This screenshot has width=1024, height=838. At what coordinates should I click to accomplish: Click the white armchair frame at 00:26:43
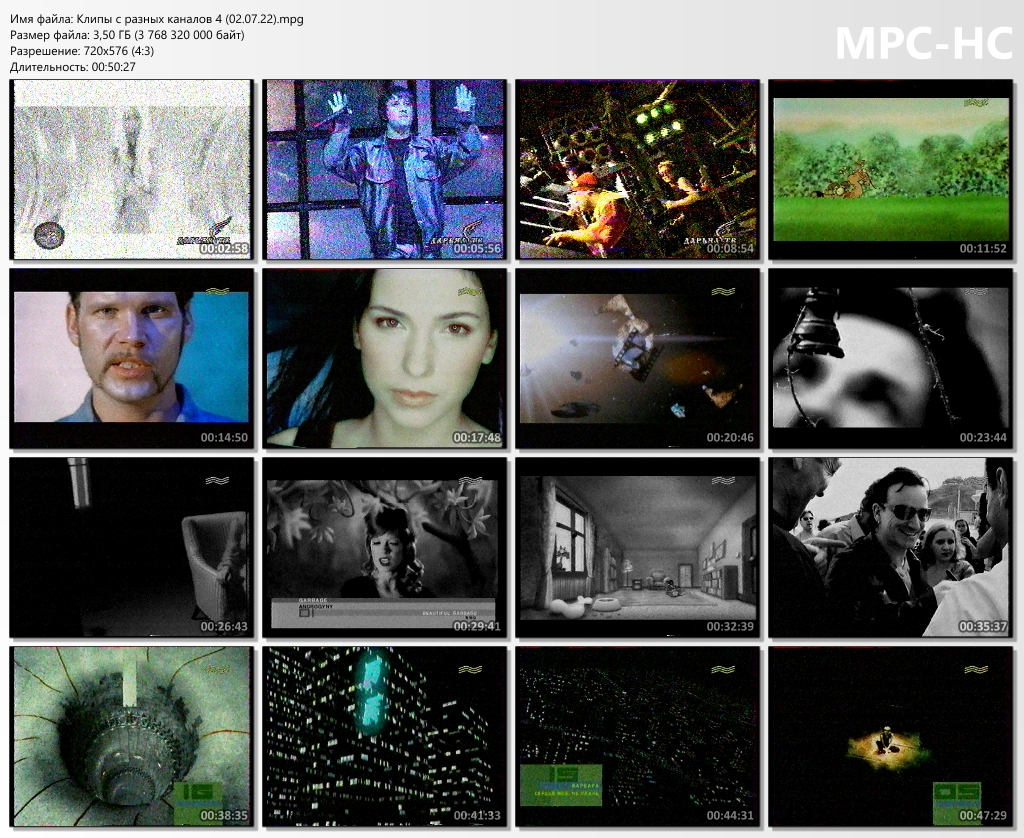[x=131, y=547]
